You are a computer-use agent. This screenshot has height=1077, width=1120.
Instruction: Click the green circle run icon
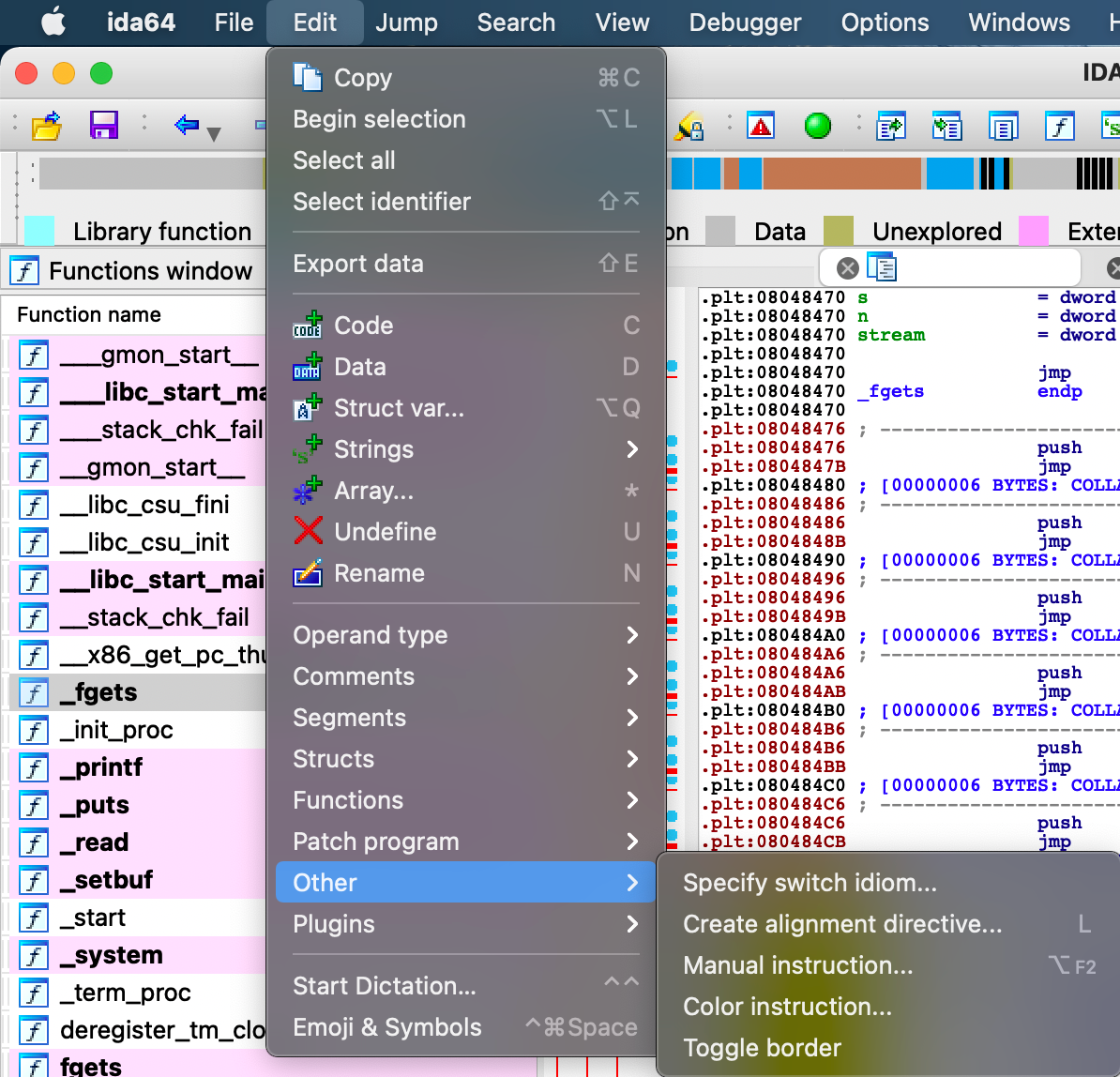(x=817, y=126)
